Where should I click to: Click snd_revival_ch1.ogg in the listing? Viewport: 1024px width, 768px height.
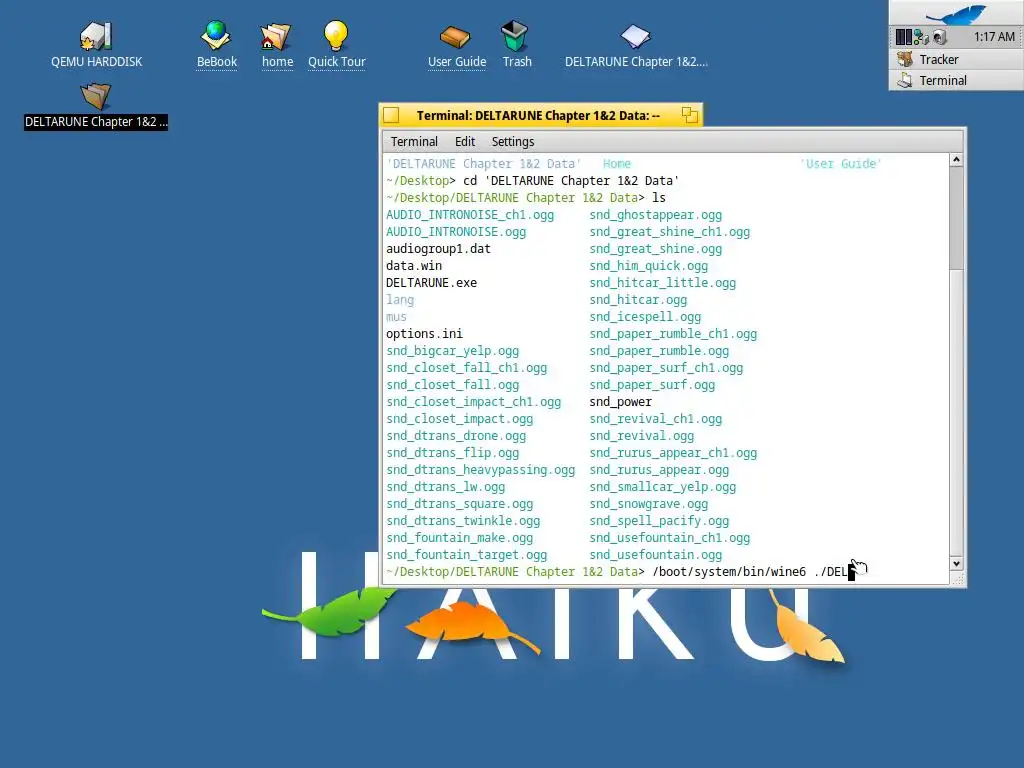coord(656,419)
